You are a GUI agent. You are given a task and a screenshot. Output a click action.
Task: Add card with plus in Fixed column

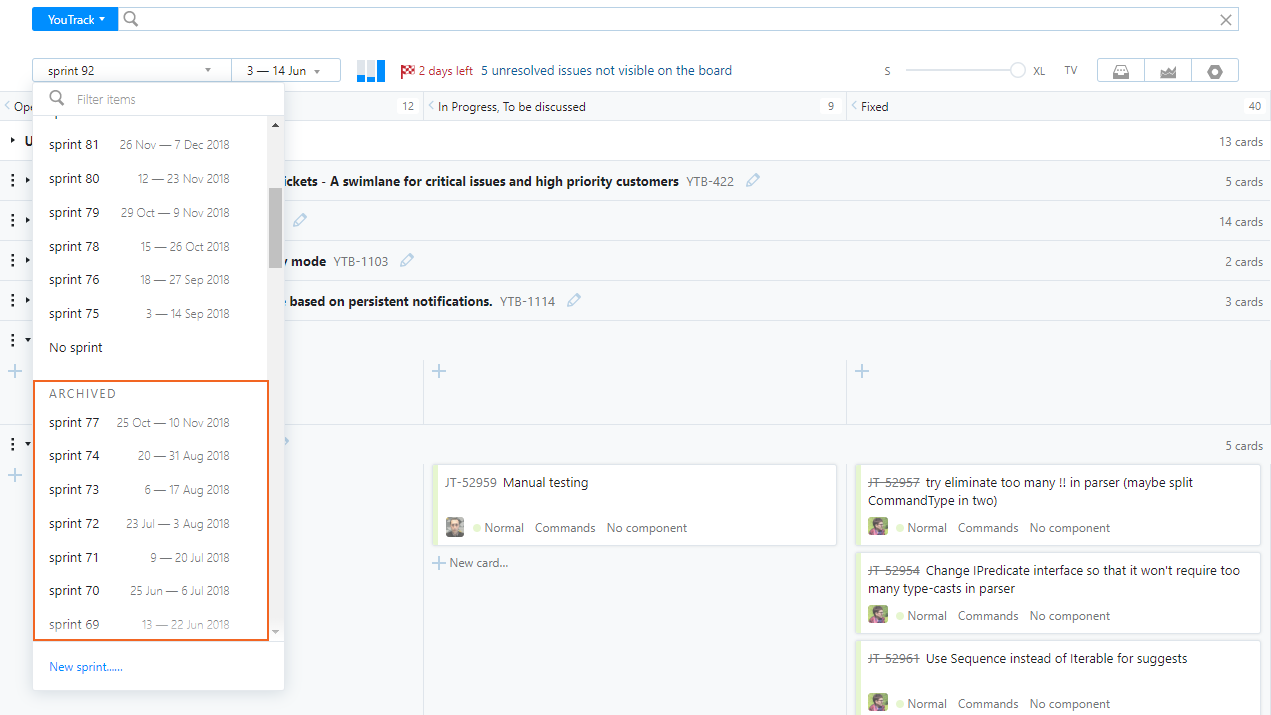click(x=862, y=371)
